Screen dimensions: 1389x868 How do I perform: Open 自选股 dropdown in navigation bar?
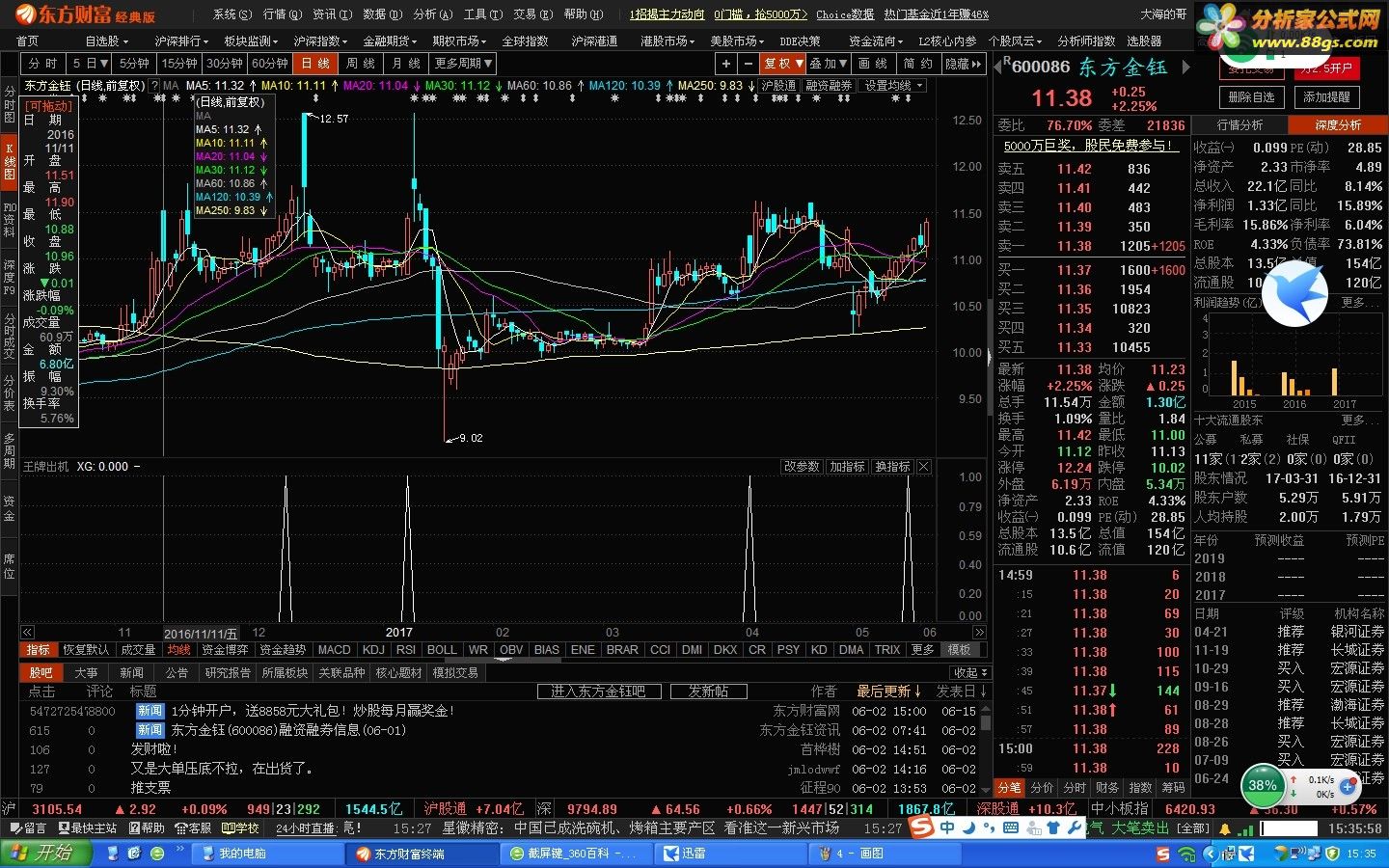(x=106, y=41)
